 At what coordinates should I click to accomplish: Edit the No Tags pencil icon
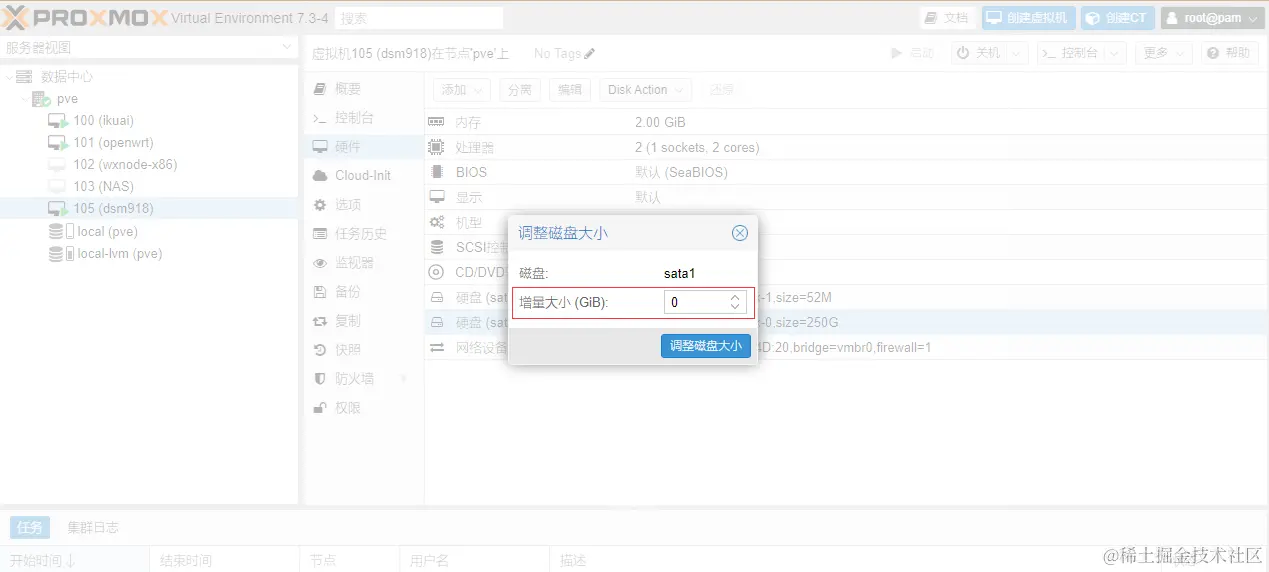[590, 54]
